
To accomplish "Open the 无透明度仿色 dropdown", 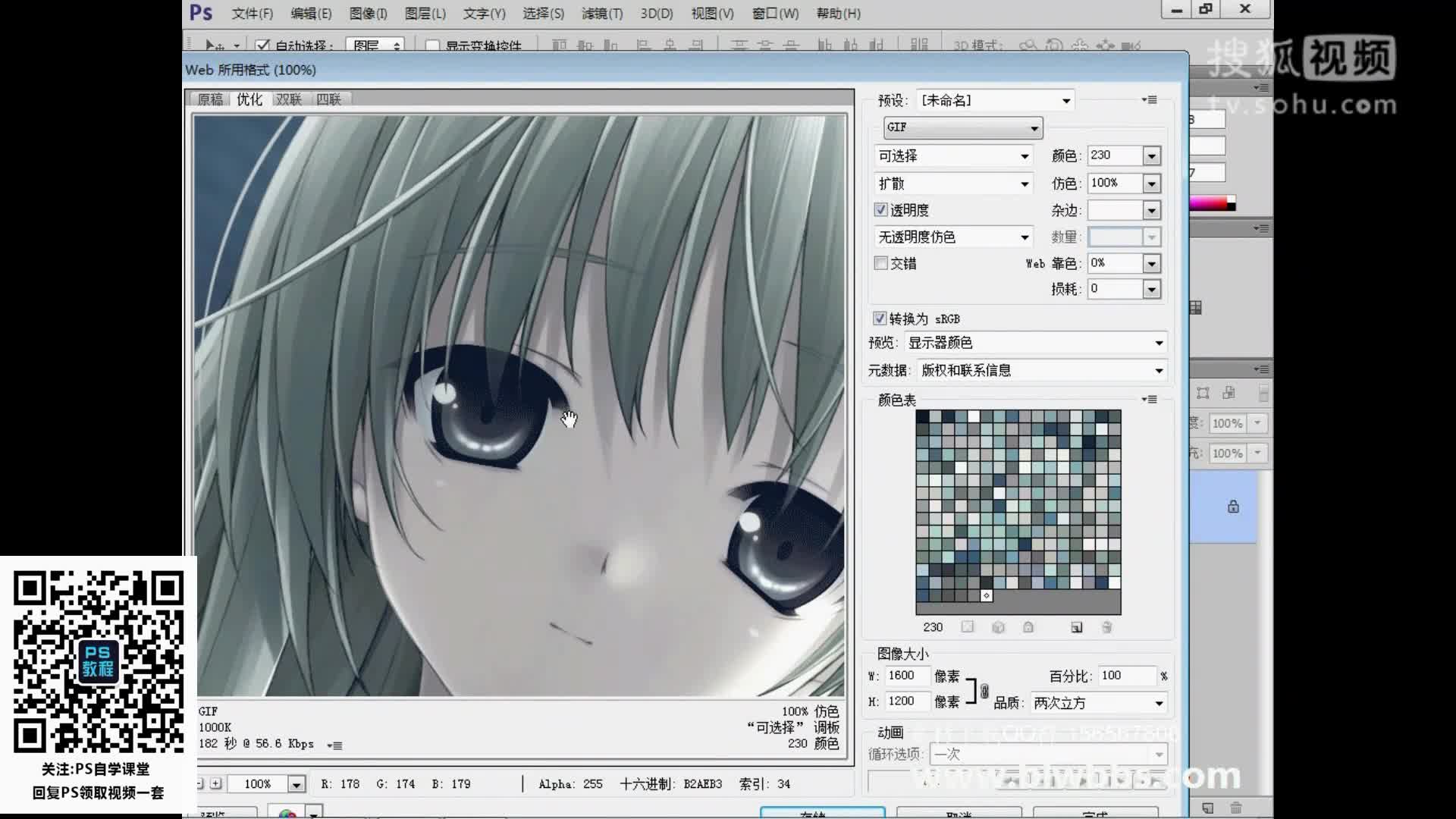I will tap(954, 237).
